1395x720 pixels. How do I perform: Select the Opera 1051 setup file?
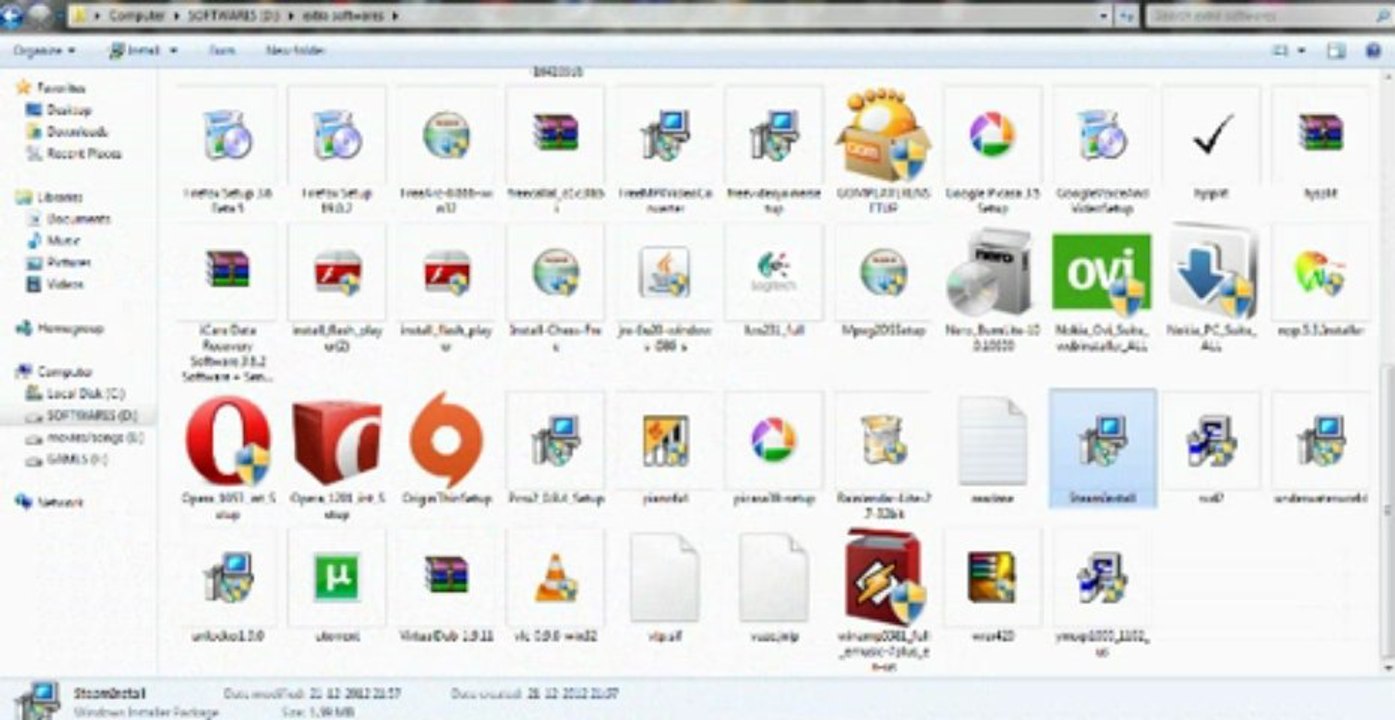click(x=228, y=440)
